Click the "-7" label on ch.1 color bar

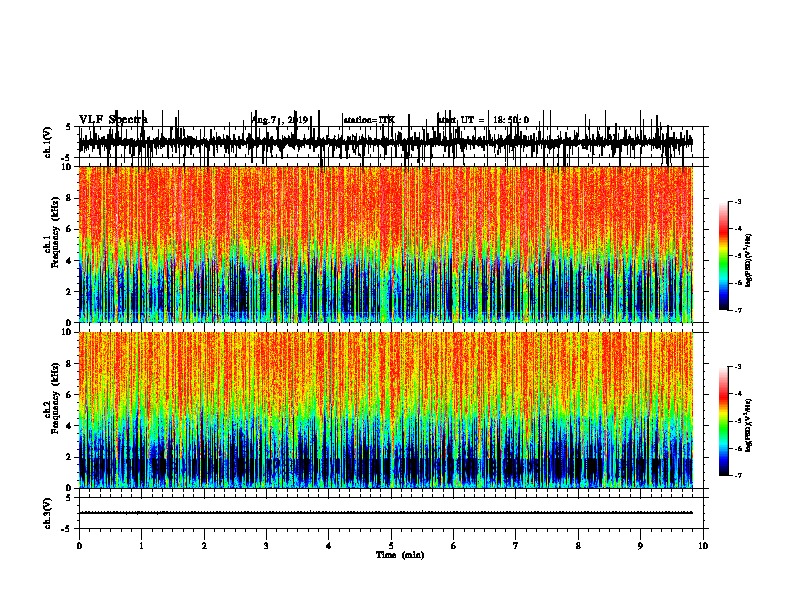click(738, 310)
